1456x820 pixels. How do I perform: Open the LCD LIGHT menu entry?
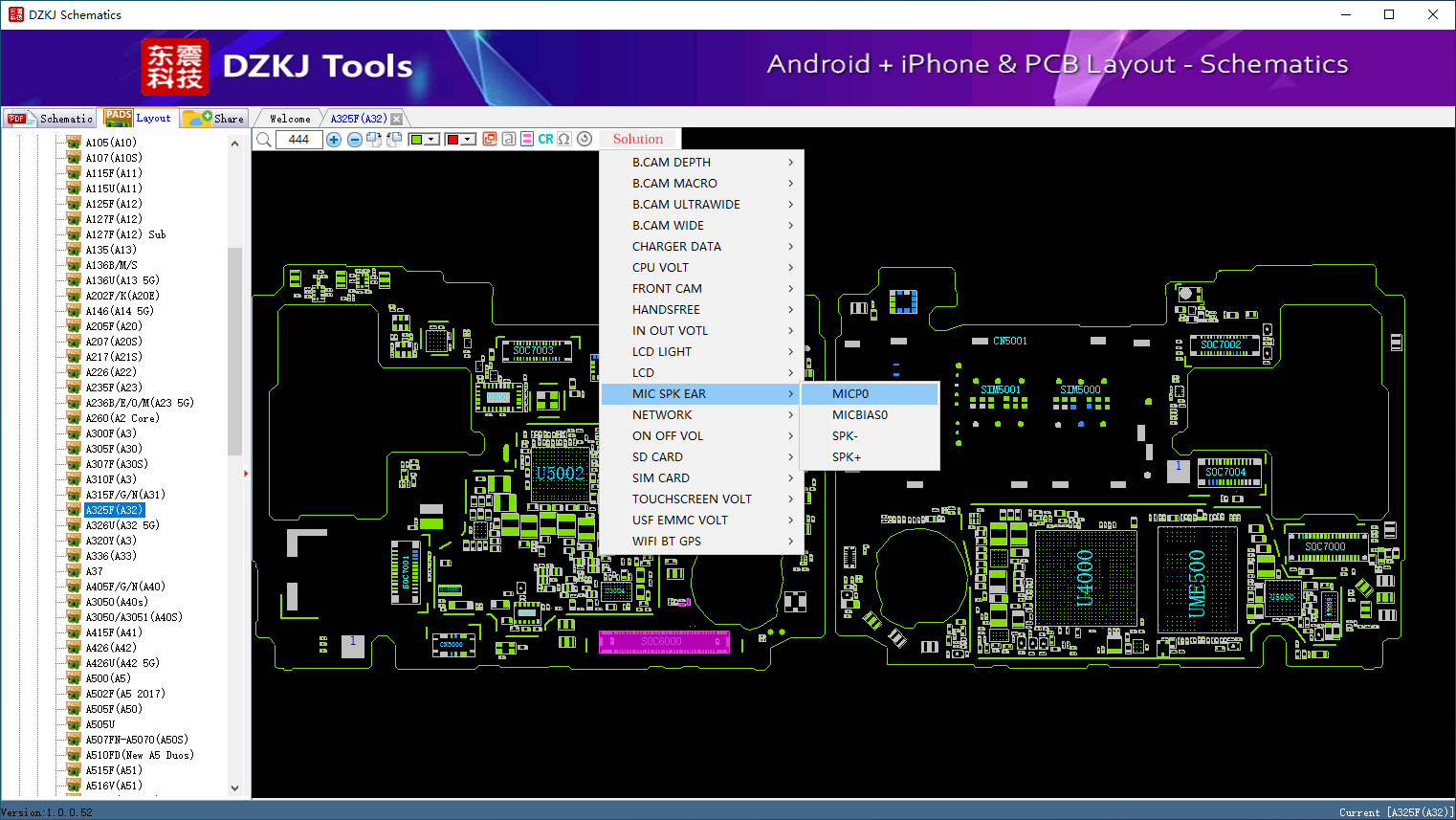(702, 352)
